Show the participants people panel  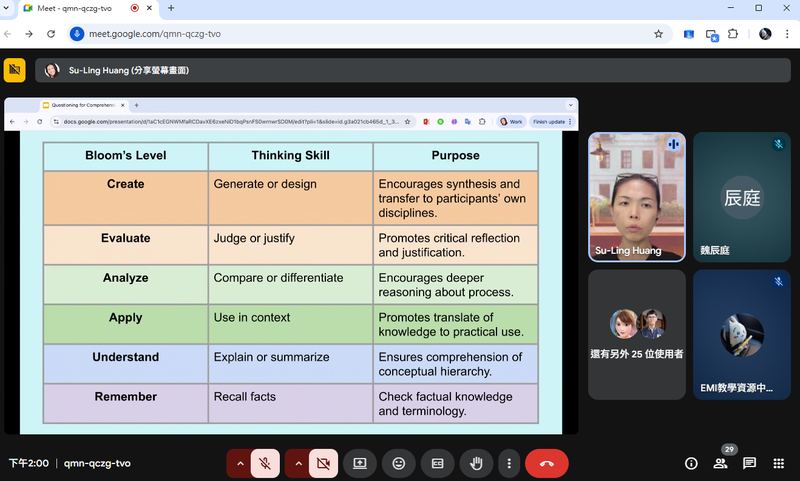point(720,464)
